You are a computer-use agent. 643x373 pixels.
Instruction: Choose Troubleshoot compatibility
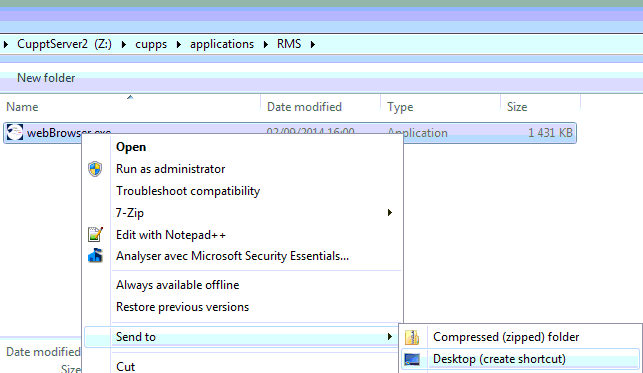coord(188,191)
